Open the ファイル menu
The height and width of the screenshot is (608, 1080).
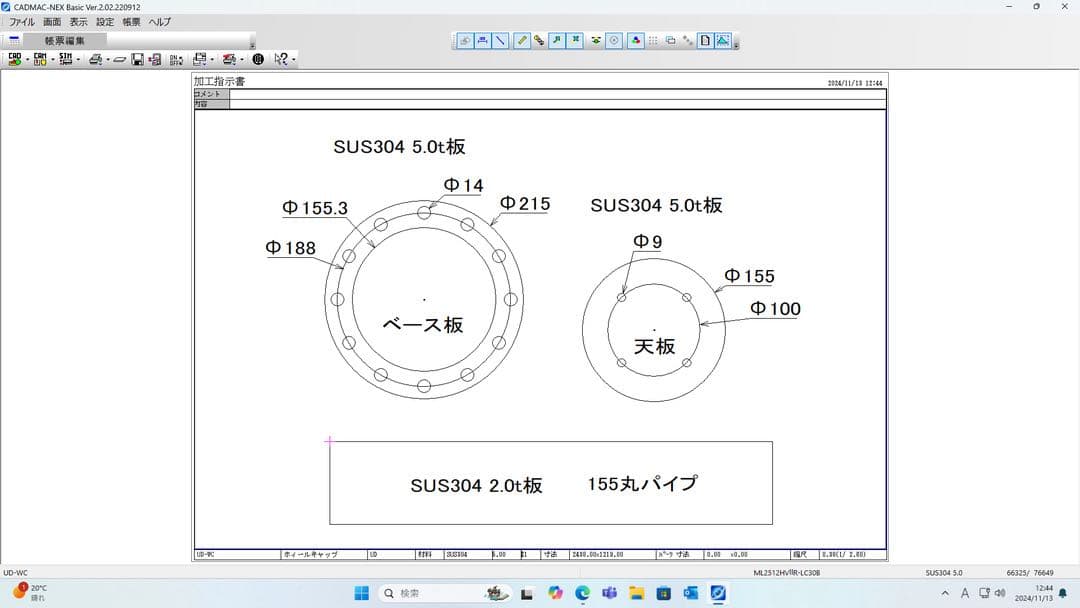point(21,22)
